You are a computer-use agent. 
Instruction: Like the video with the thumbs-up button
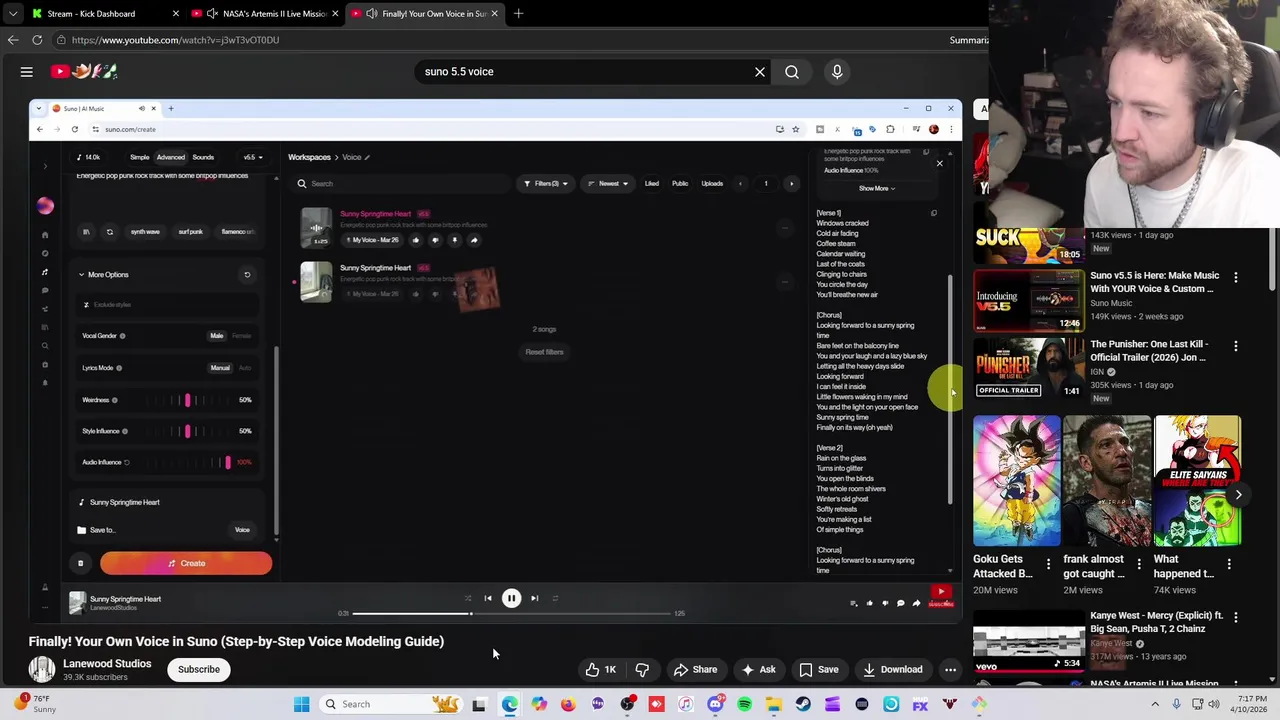[x=602, y=670]
